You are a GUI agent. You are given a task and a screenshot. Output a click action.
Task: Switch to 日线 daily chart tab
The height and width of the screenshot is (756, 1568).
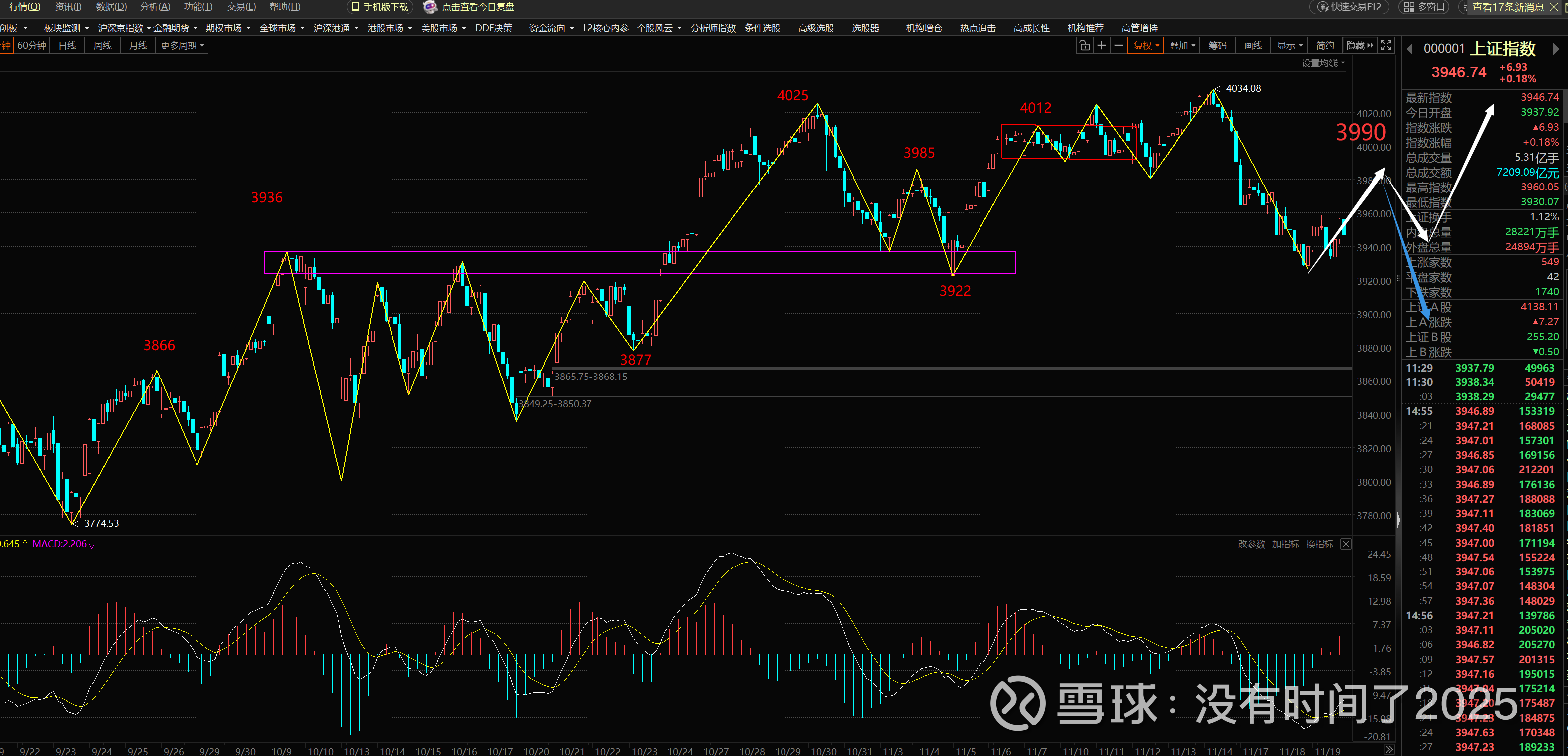click(x=67, y=46)
